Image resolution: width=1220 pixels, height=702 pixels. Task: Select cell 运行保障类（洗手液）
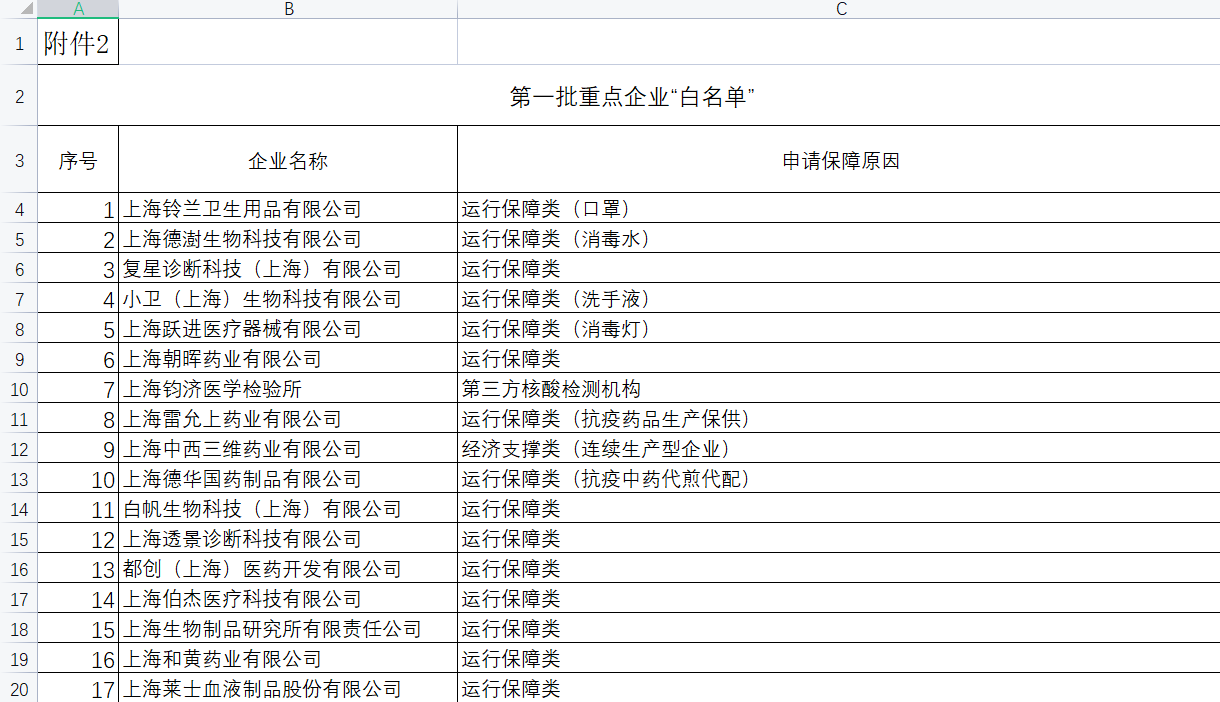839,299
